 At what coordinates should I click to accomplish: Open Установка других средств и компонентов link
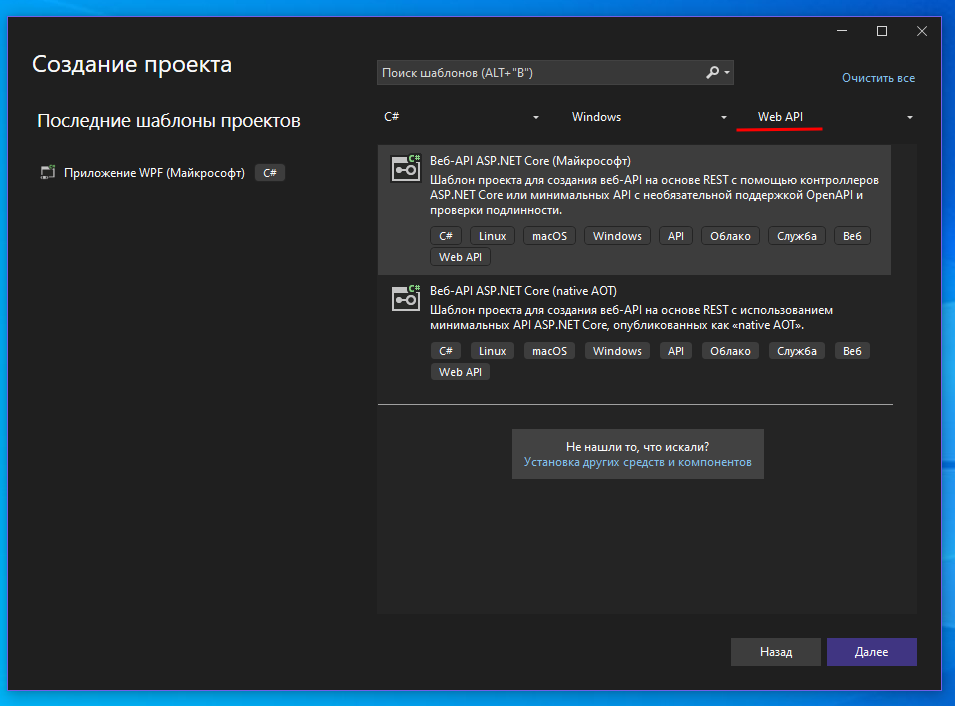637,463
